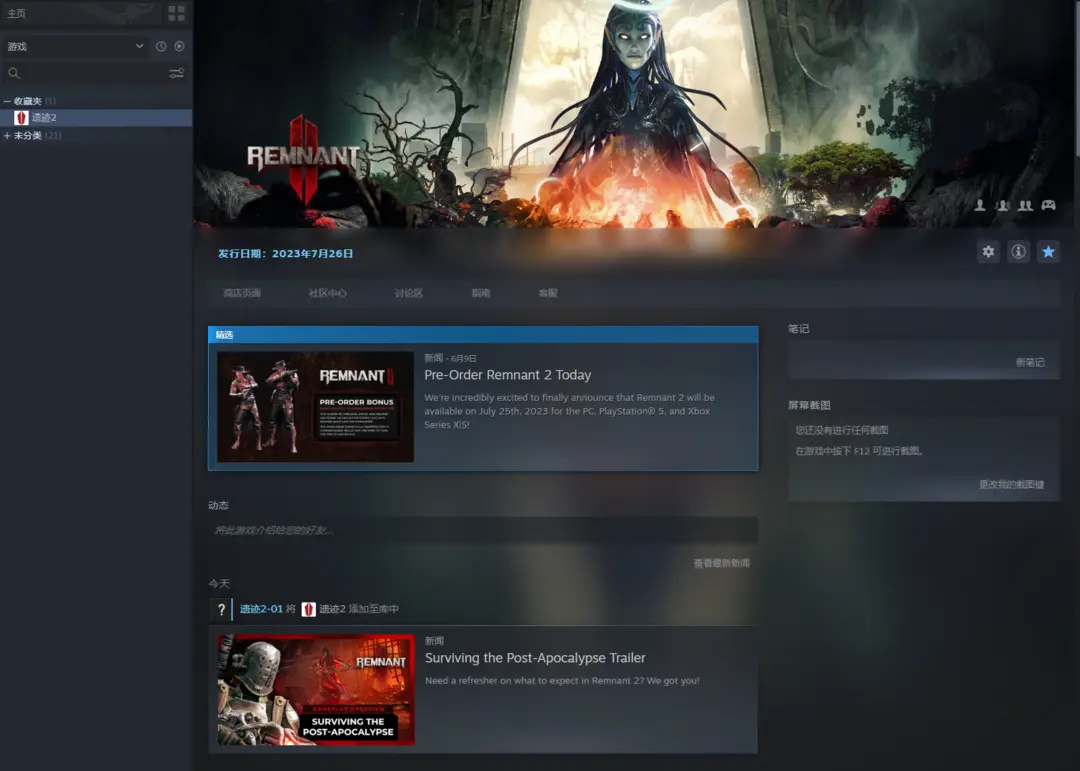The height and width of the screenshot is (771, 1080).
Task: Click the question mark avatar icon
Action: [221, 609]
